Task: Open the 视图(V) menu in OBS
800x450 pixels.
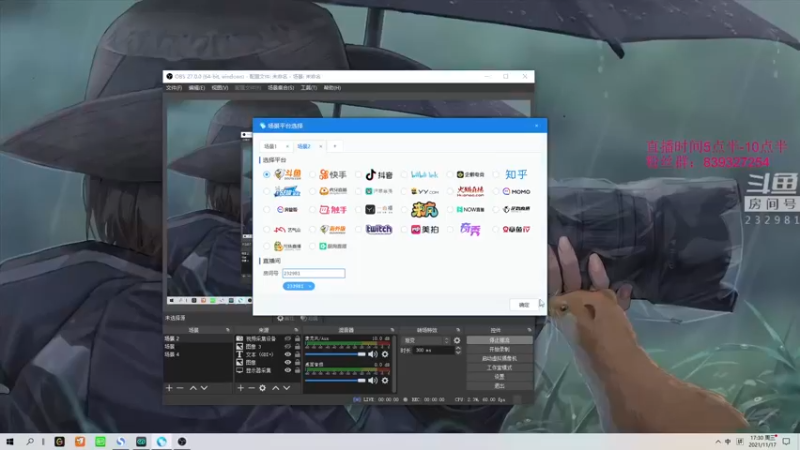Action: tap(219, 88)
